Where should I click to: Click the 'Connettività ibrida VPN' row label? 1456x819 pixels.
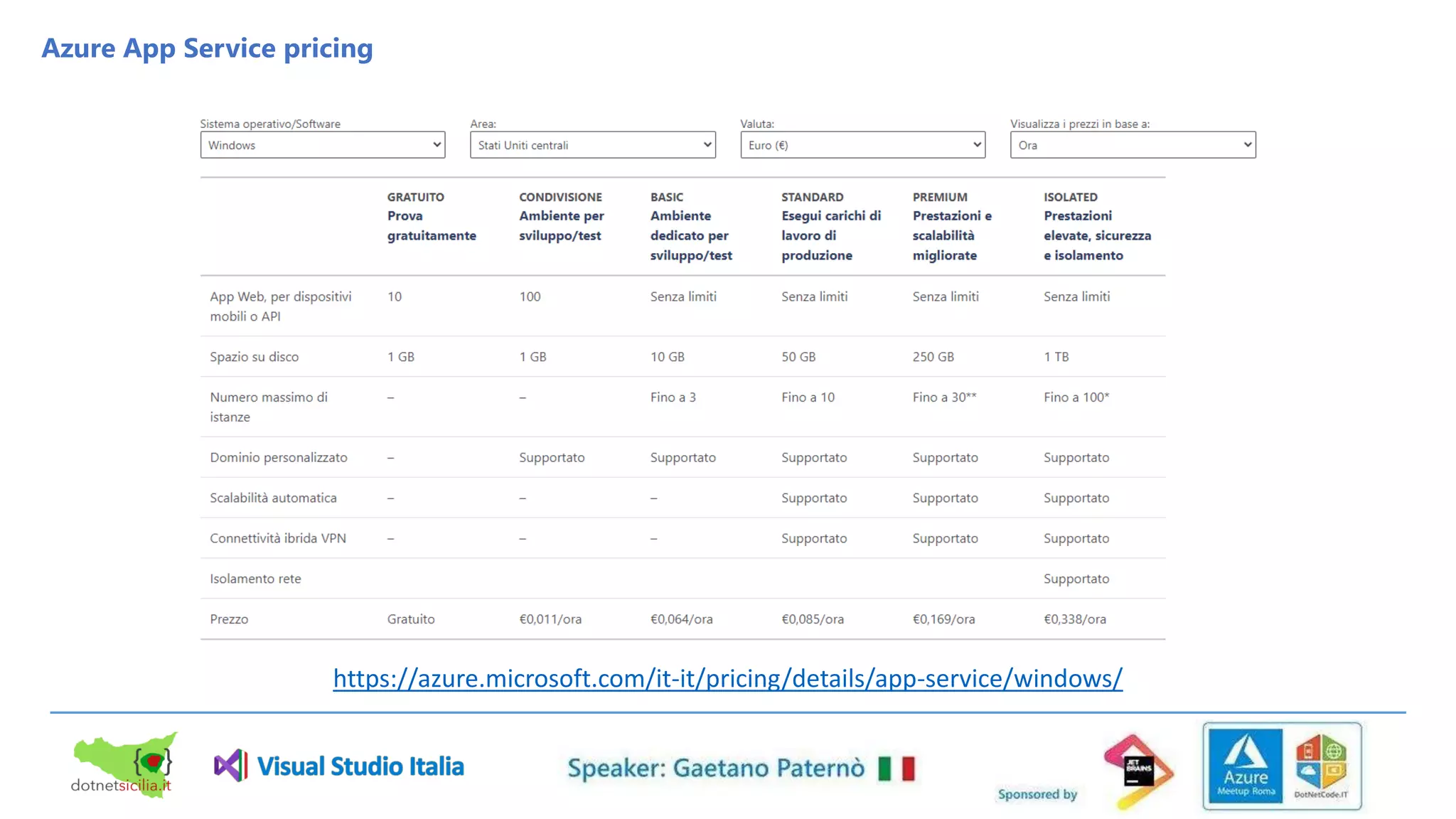click(278, 539)
